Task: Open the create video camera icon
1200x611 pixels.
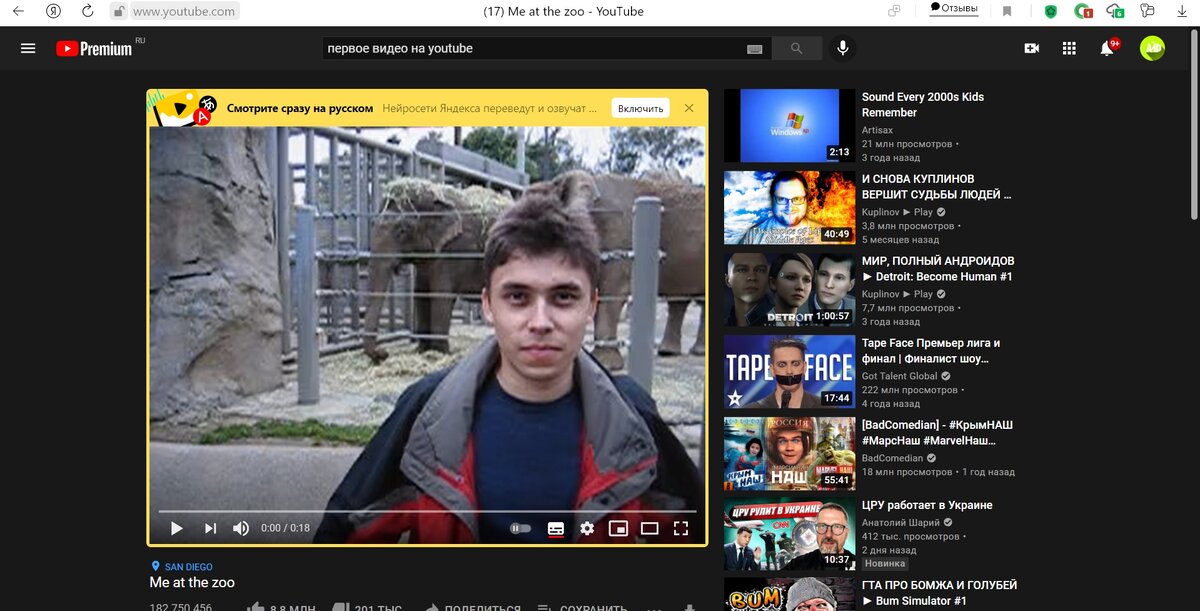Action: 1032,48
